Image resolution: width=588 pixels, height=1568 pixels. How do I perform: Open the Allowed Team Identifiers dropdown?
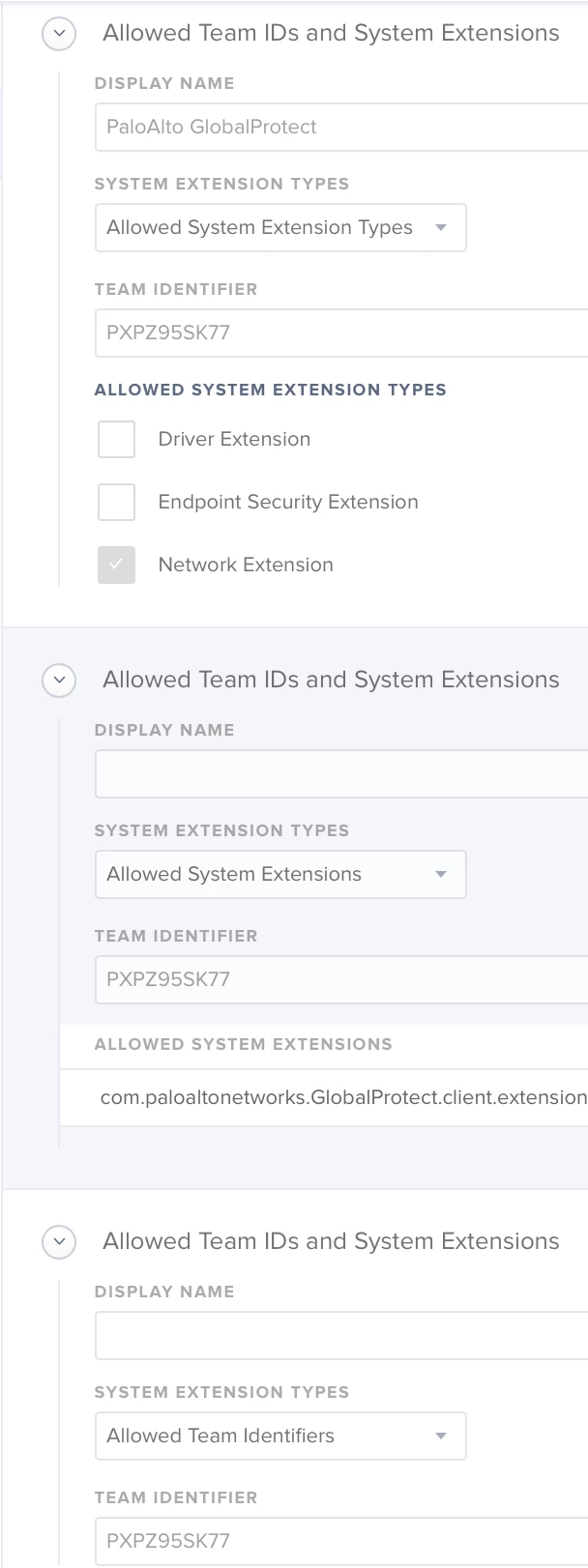pyautogui.click(x=280, y=1436)
